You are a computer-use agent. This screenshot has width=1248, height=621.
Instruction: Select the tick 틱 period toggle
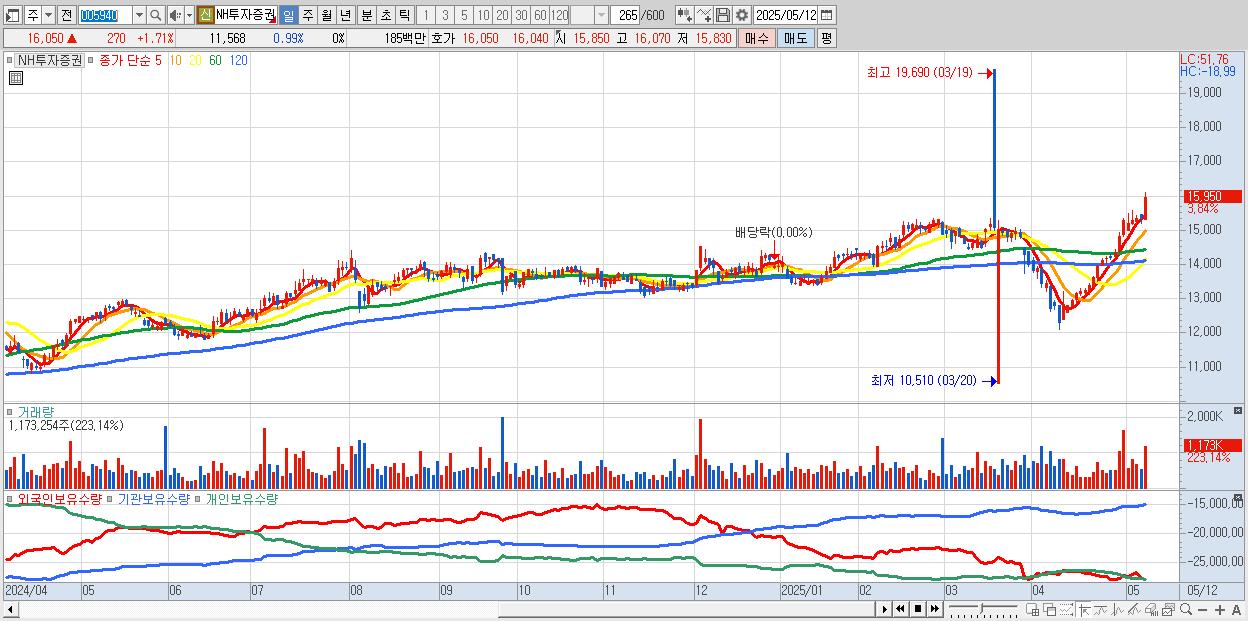coord(404,15)
